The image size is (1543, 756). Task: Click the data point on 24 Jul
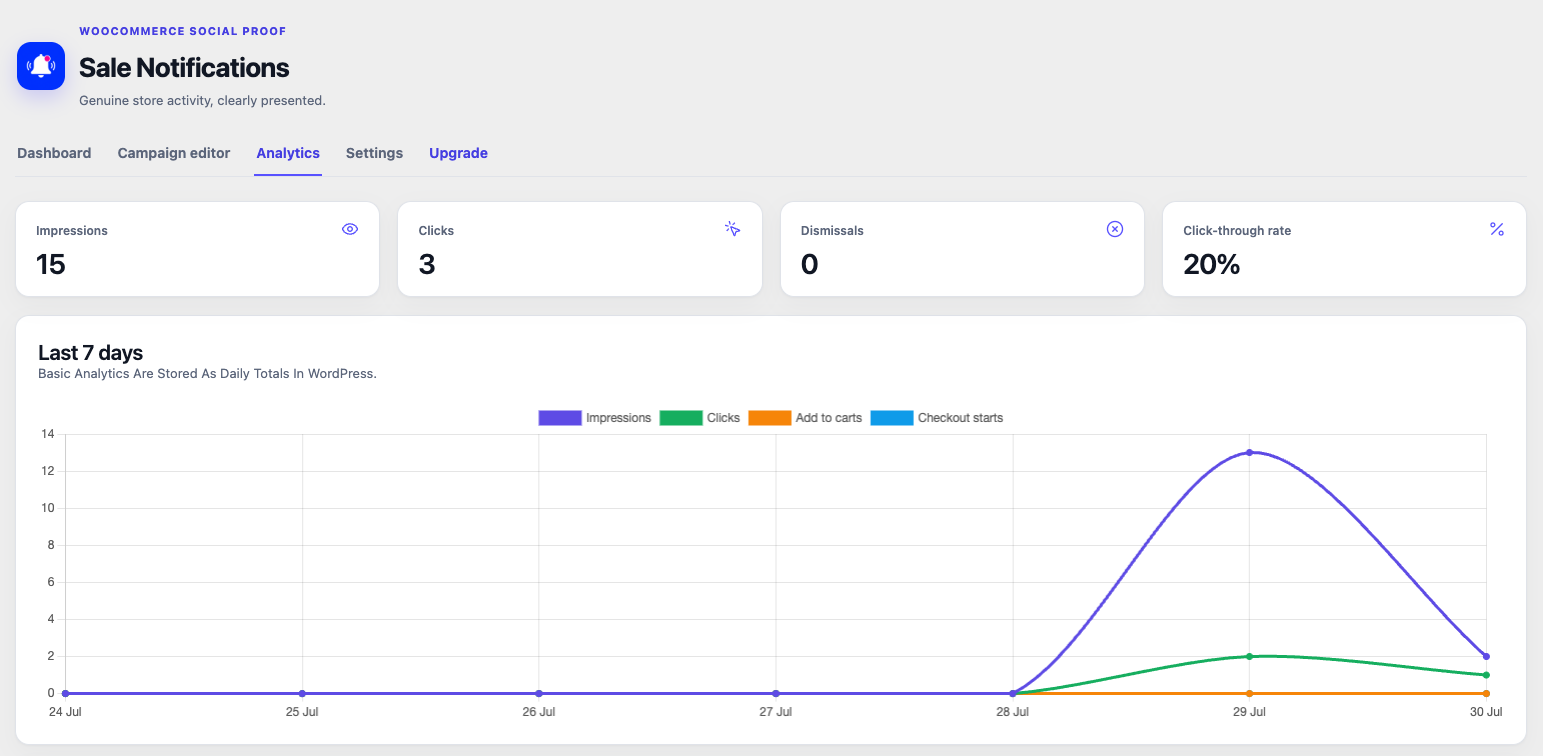(x=65, y=693)
